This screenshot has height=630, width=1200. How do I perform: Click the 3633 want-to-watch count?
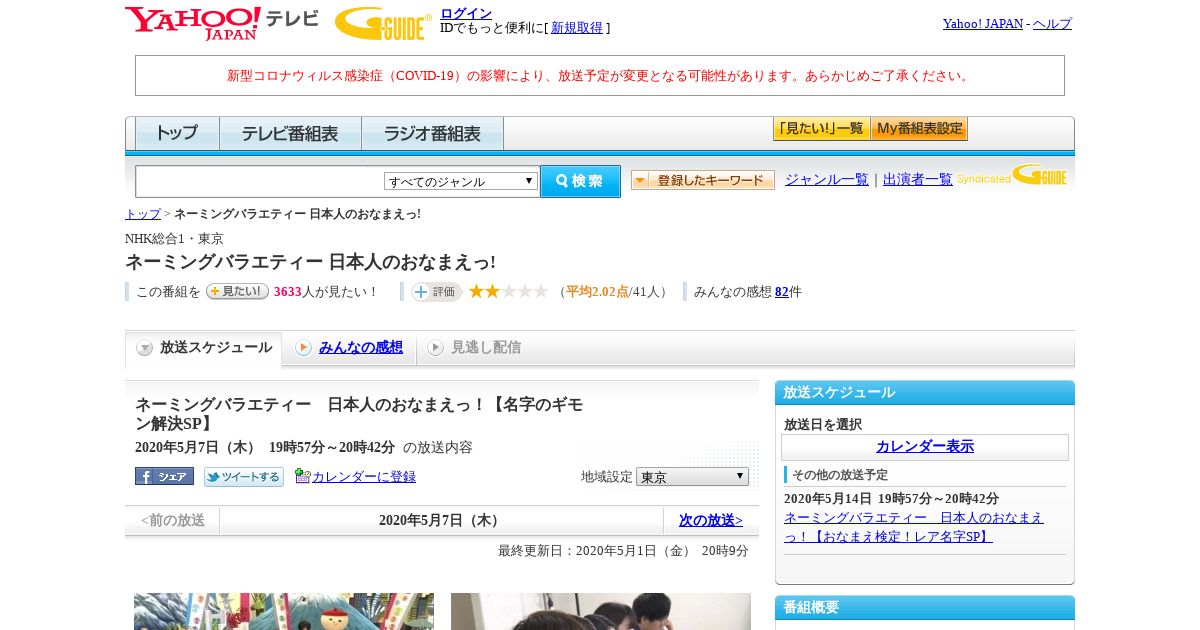coord(288,292)
